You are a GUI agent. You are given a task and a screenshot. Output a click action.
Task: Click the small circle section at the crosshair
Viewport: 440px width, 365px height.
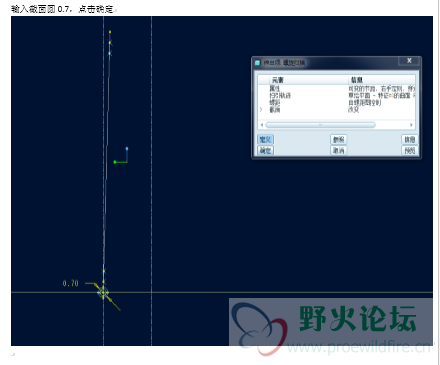tap(103, 293)
